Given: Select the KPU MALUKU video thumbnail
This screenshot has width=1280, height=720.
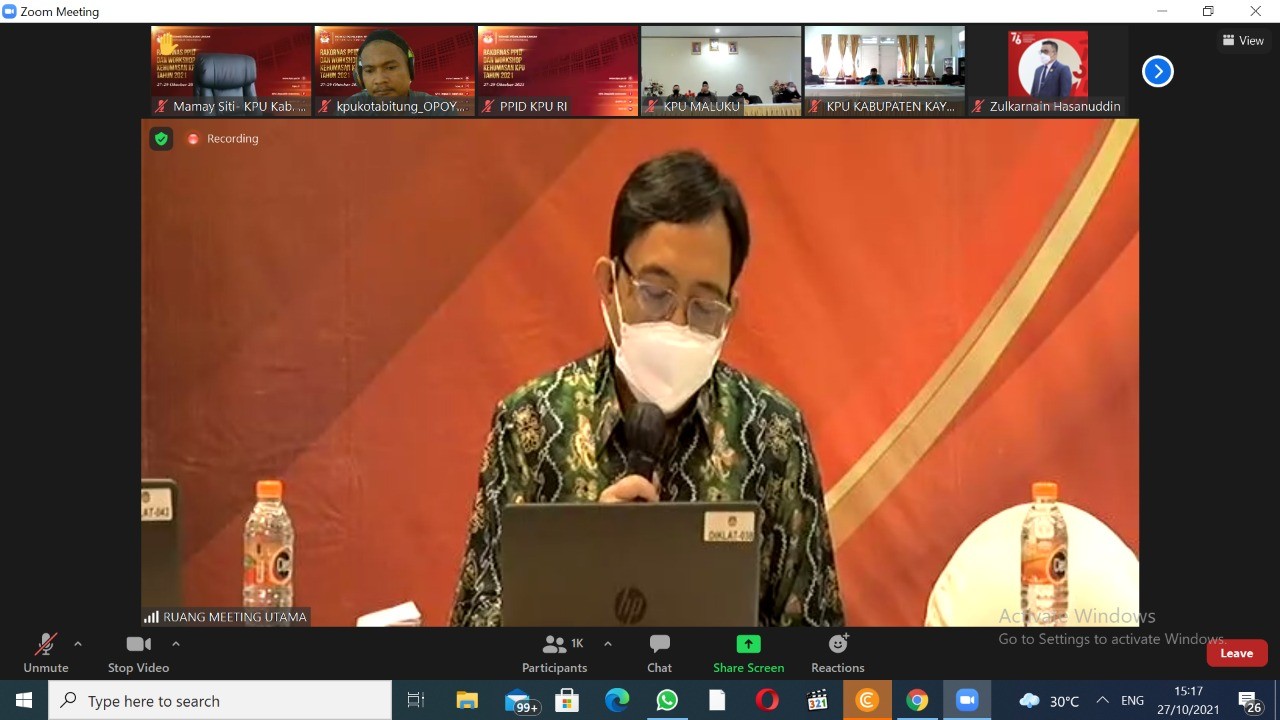Looking at the screenshot, I should 721,70.
